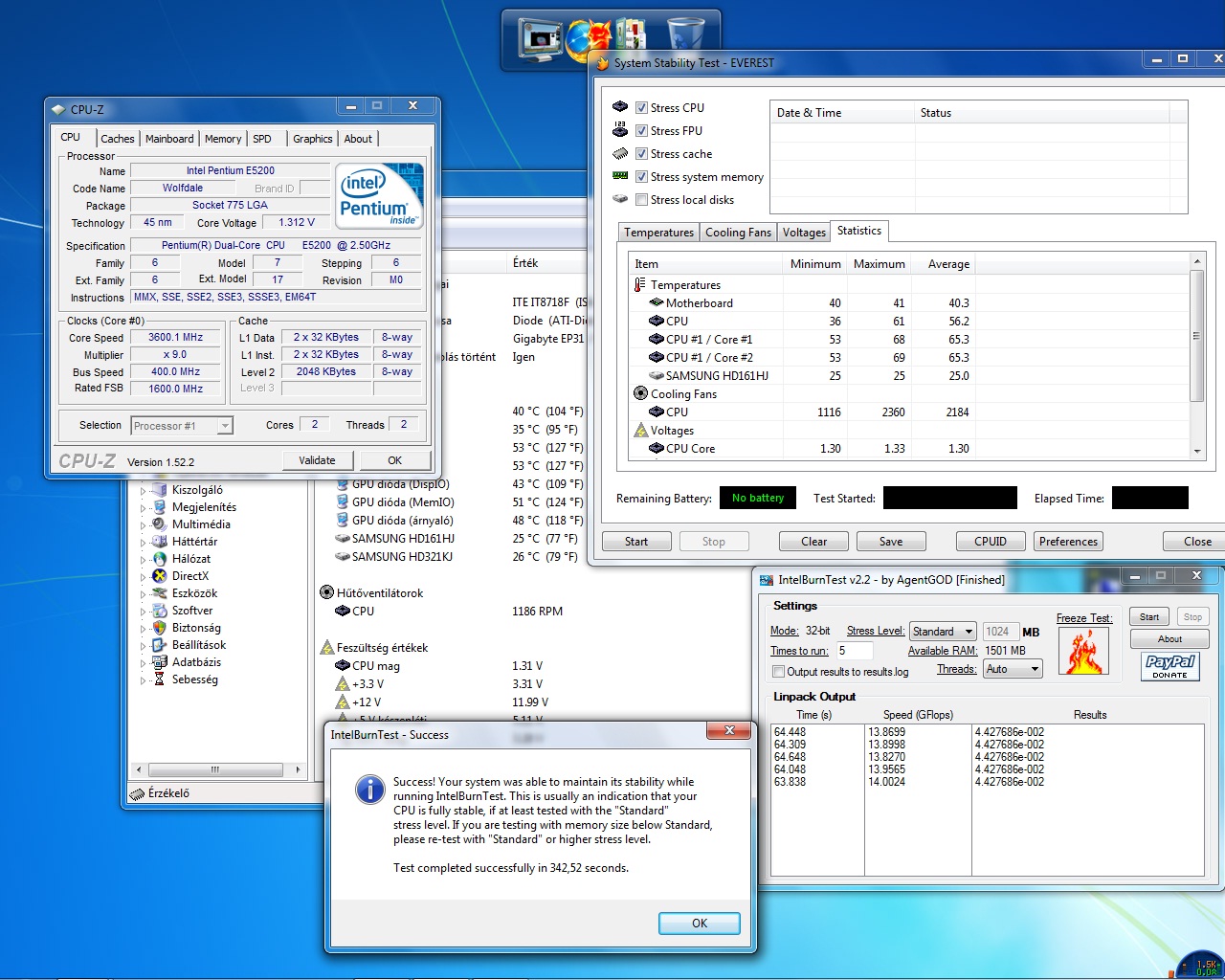1225x980 pixels.
Task: Click the Cooling Fans icon in Statistics list
Action: [x=640, y=393]
